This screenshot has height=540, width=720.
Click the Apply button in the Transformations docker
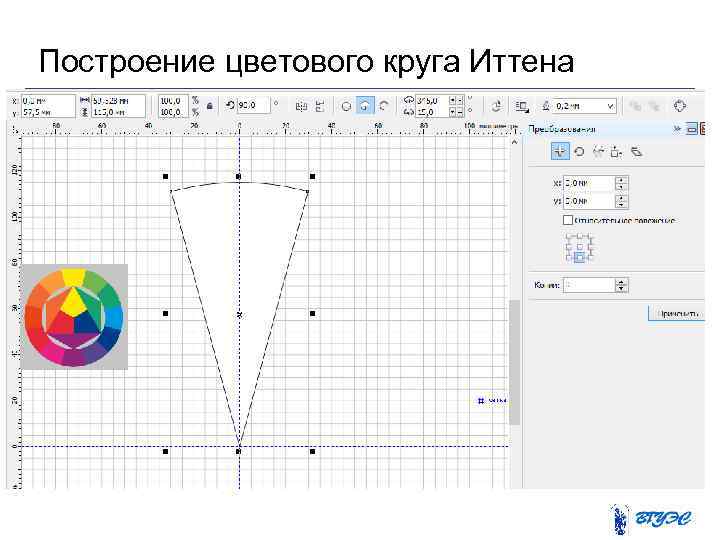pyautogui.click(x=676, y=314)
